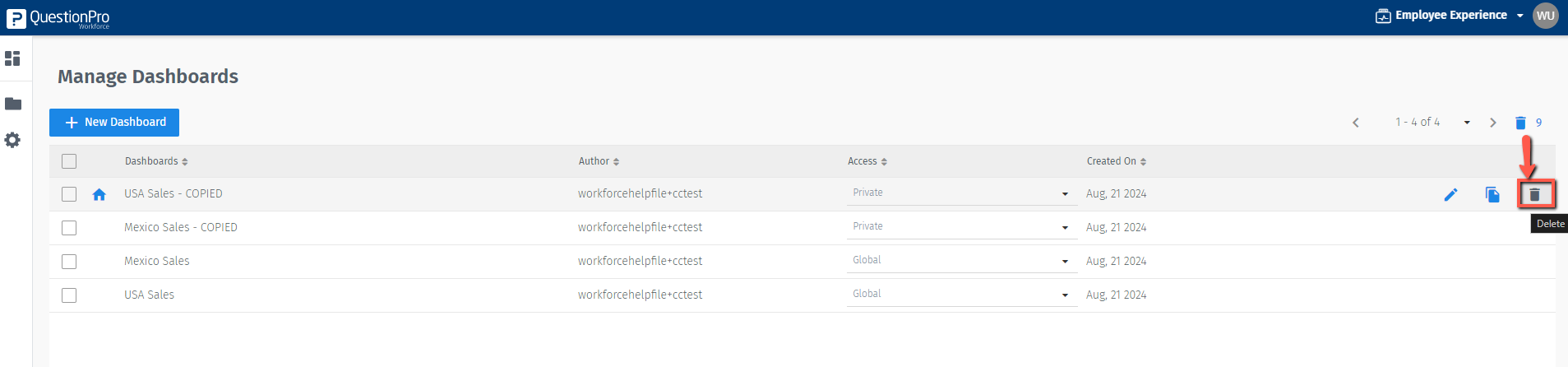Click the WU user avatar
The image size is (1568, 367).
pyautogui.click(x=1546, y=16)
